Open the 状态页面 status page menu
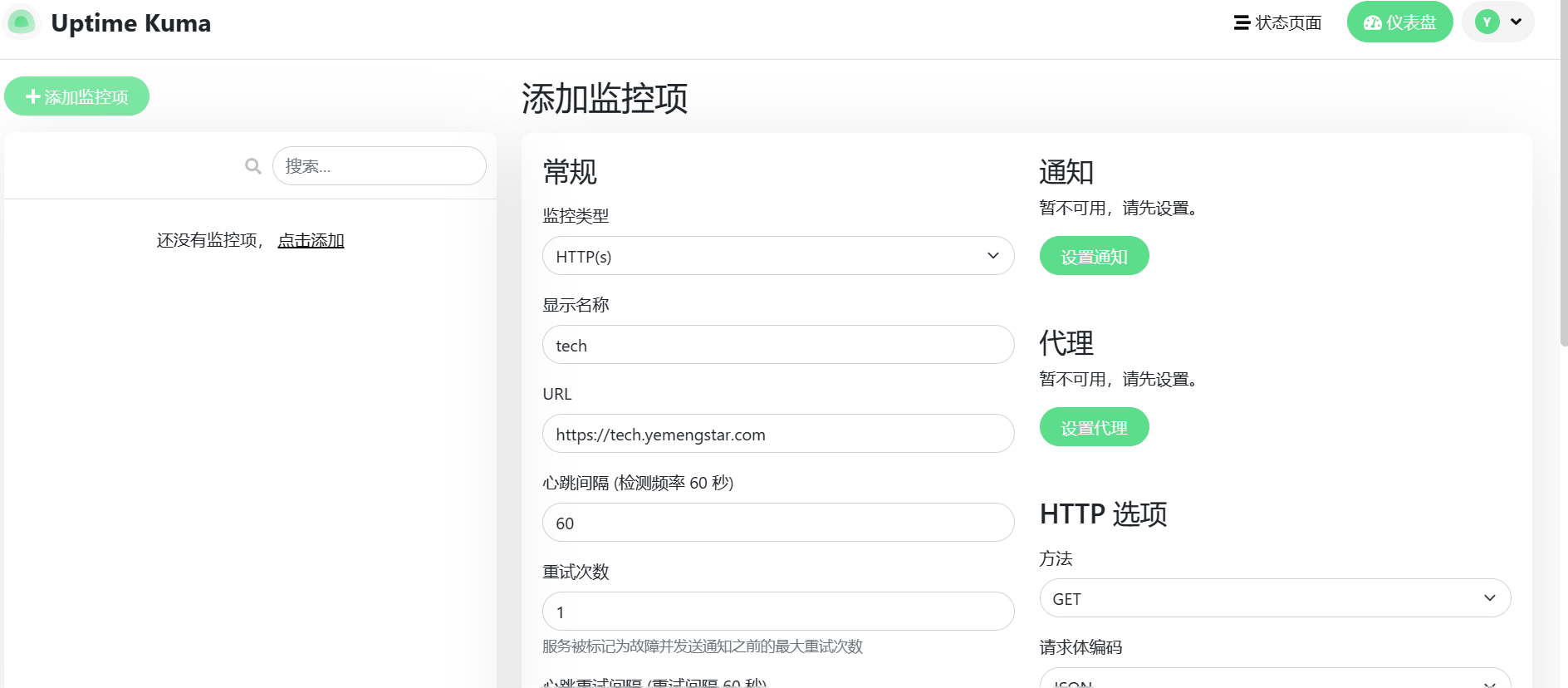The image size is (1568, 688). tap(1277, 22)
